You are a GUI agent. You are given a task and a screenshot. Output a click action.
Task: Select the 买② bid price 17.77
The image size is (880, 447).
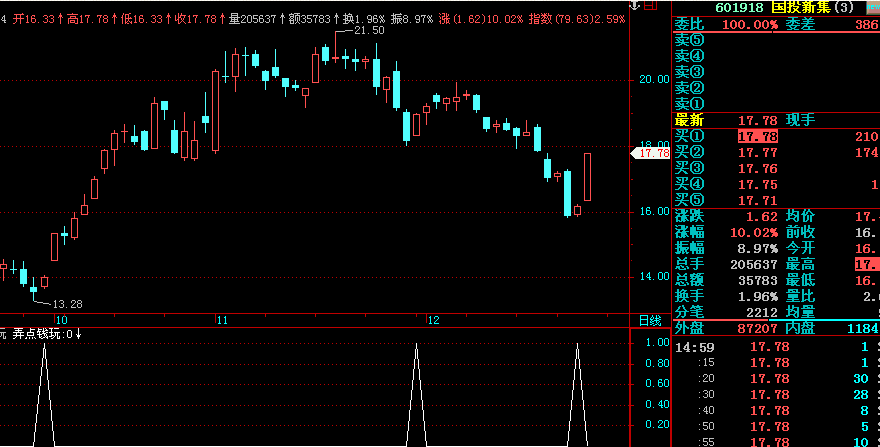point(757,152)
